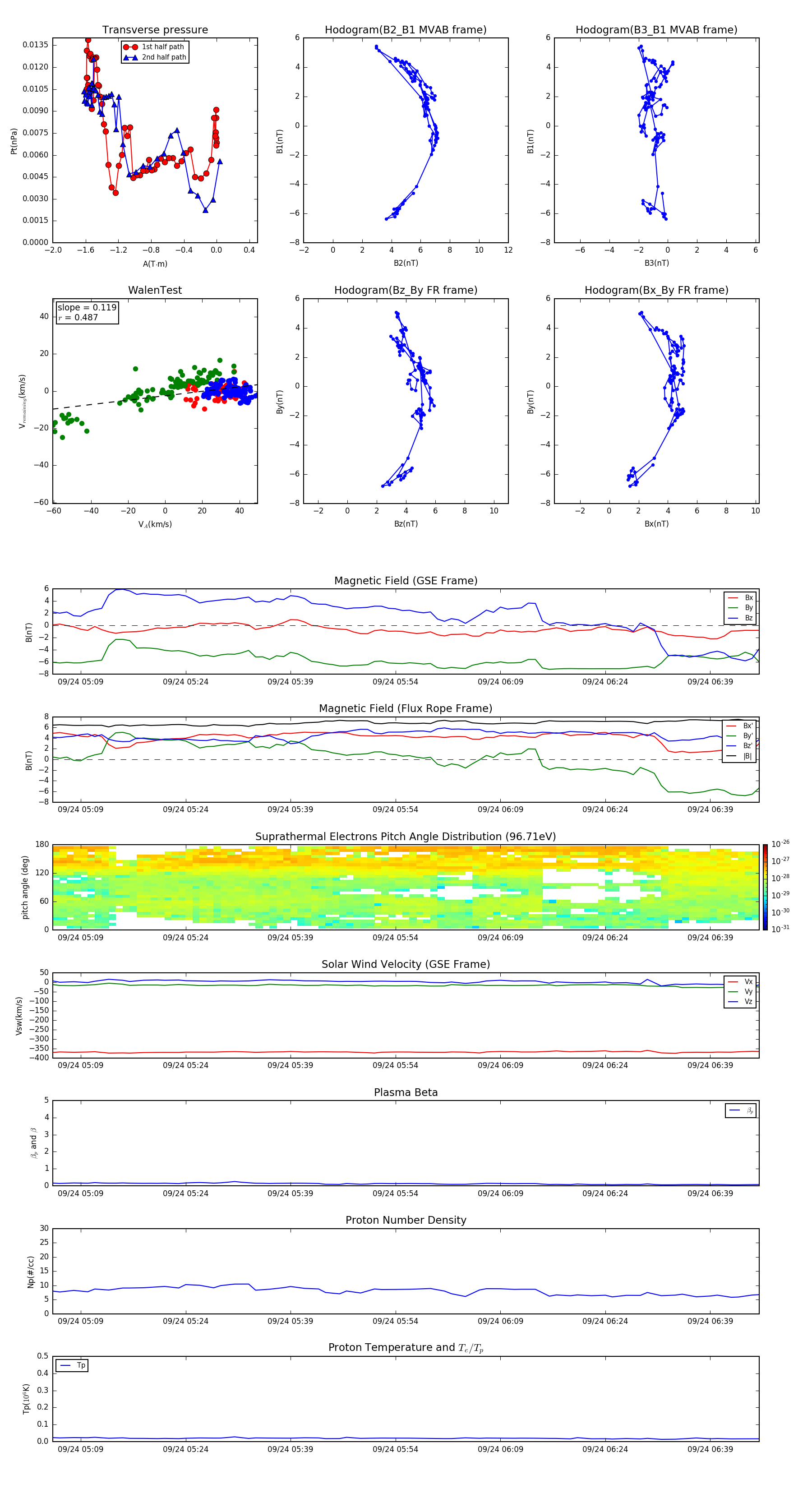The width and height of the screenshot is (812, 1489).
Task: Click the Tp legend in Proton Temperature plot
Action: [72, 1365]
